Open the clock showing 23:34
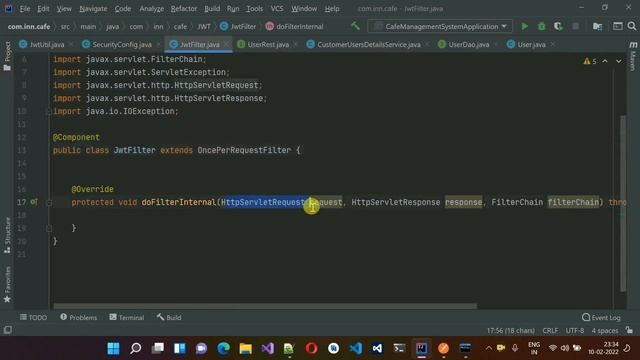This screenshot has width=640, height=360. (x=604, y=348)
